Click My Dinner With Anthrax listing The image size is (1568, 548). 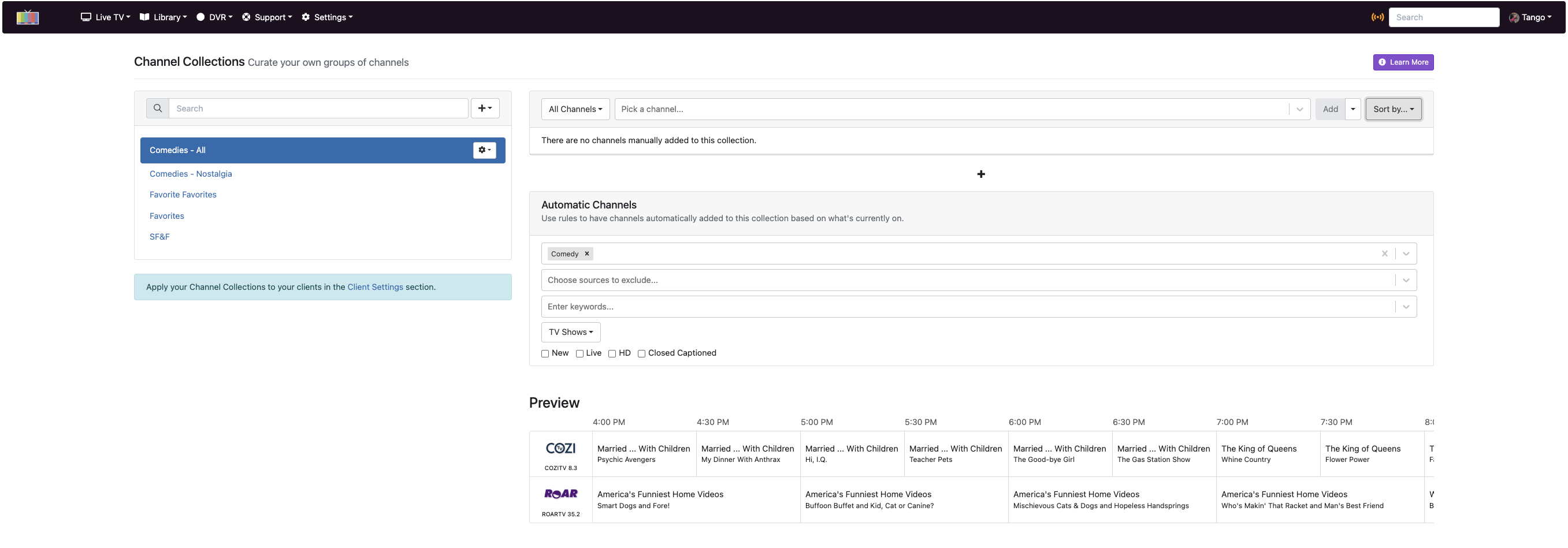748,454
